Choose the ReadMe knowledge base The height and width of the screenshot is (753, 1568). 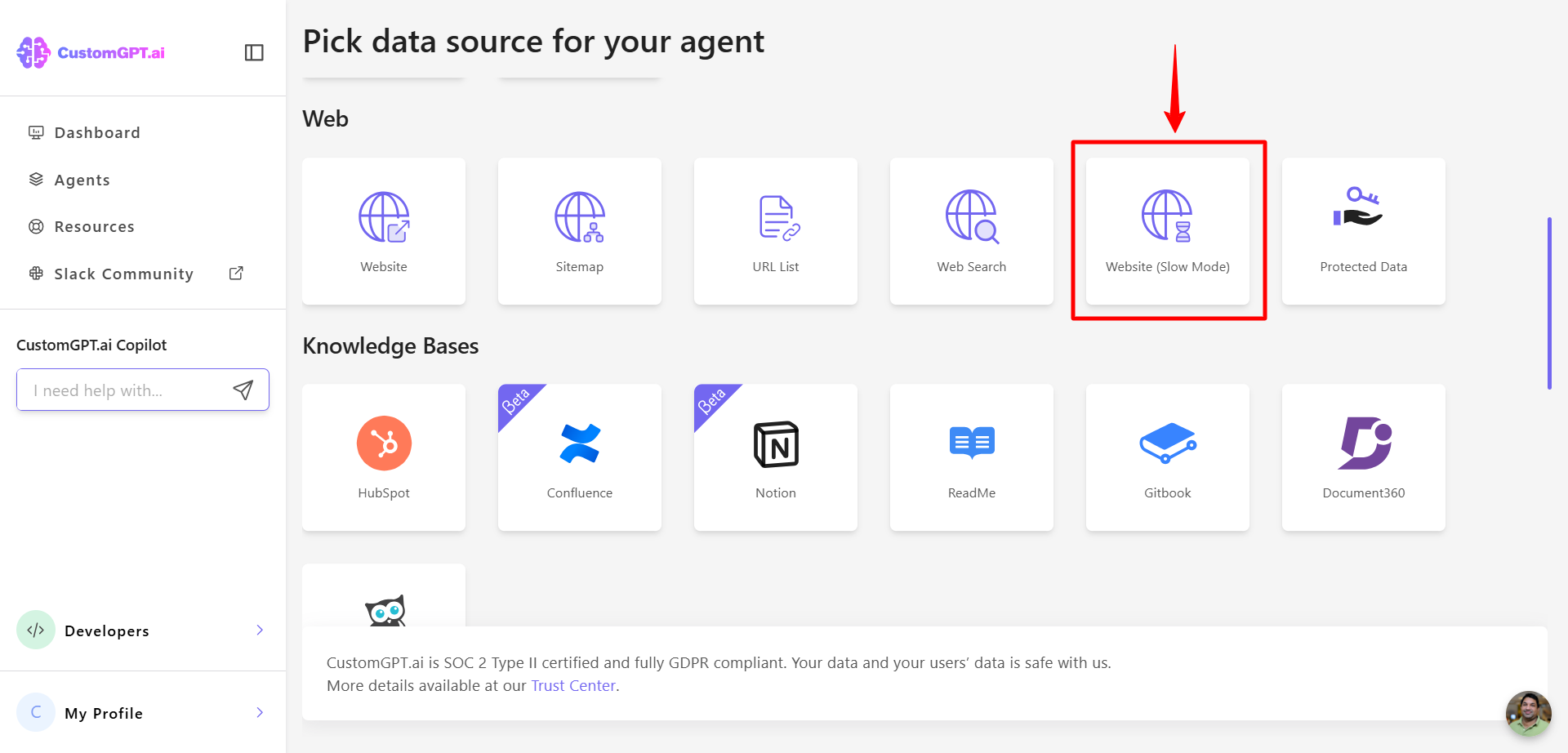pyautogui.click(x=972, y=457)
